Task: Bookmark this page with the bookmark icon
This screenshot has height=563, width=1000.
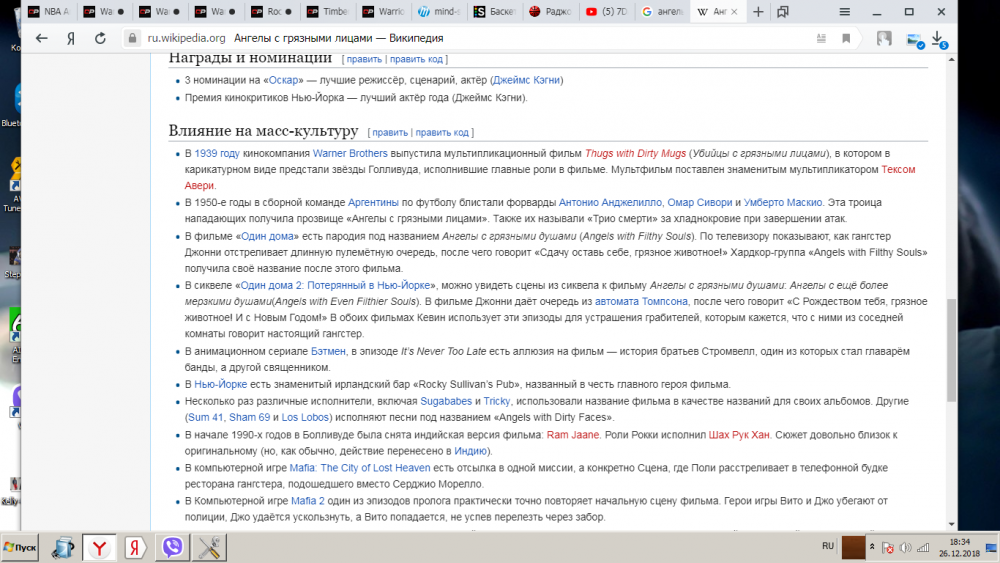Action: click(846, 38)
